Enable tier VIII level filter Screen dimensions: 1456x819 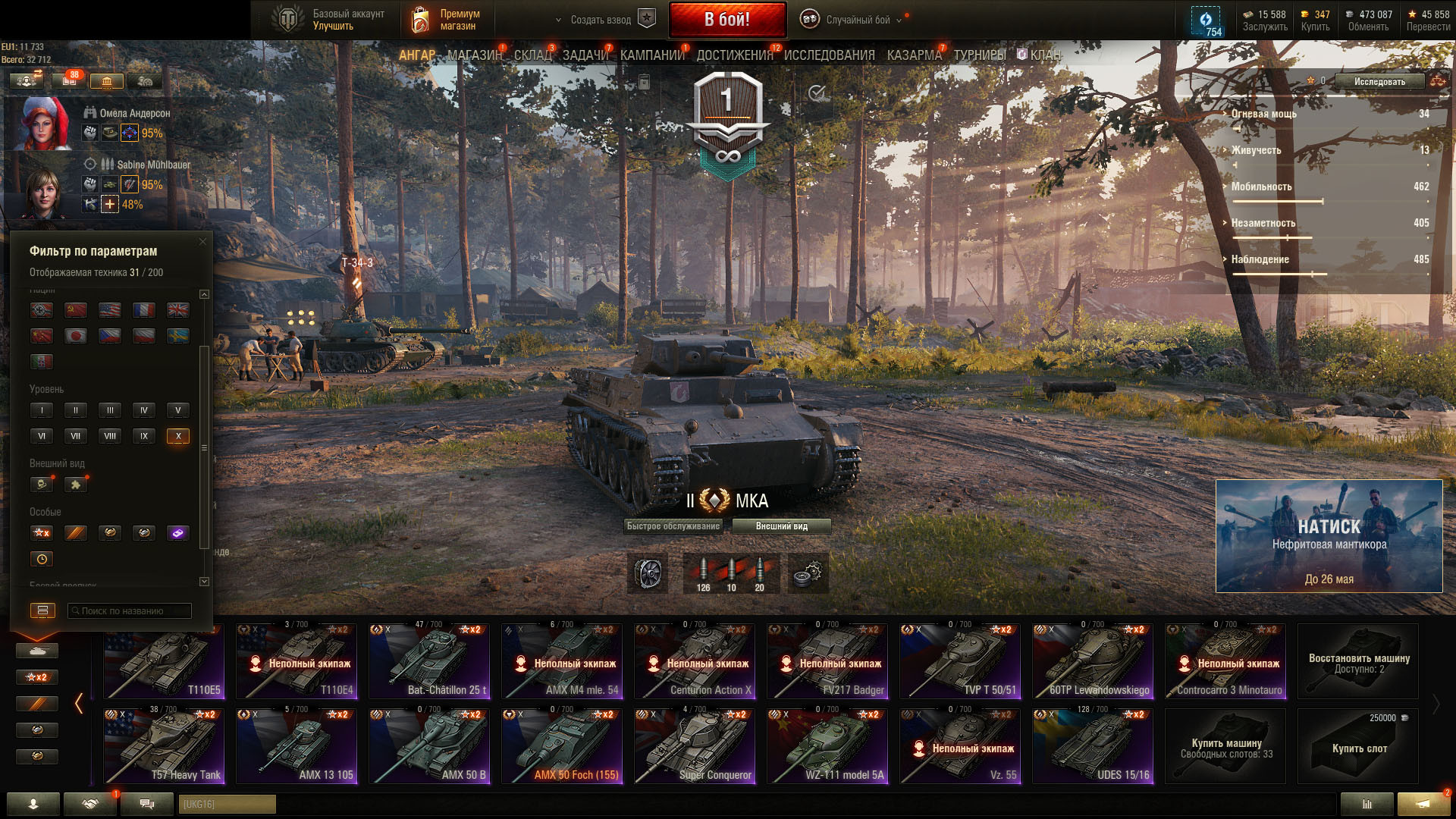tap(110, 436)
